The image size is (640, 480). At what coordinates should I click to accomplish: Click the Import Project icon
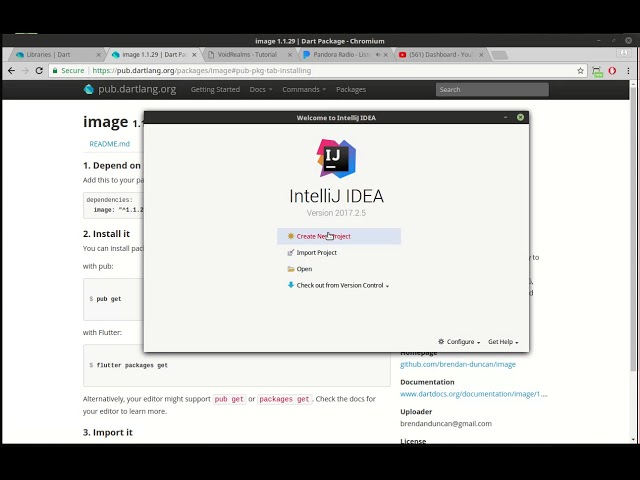coord(291,253)
